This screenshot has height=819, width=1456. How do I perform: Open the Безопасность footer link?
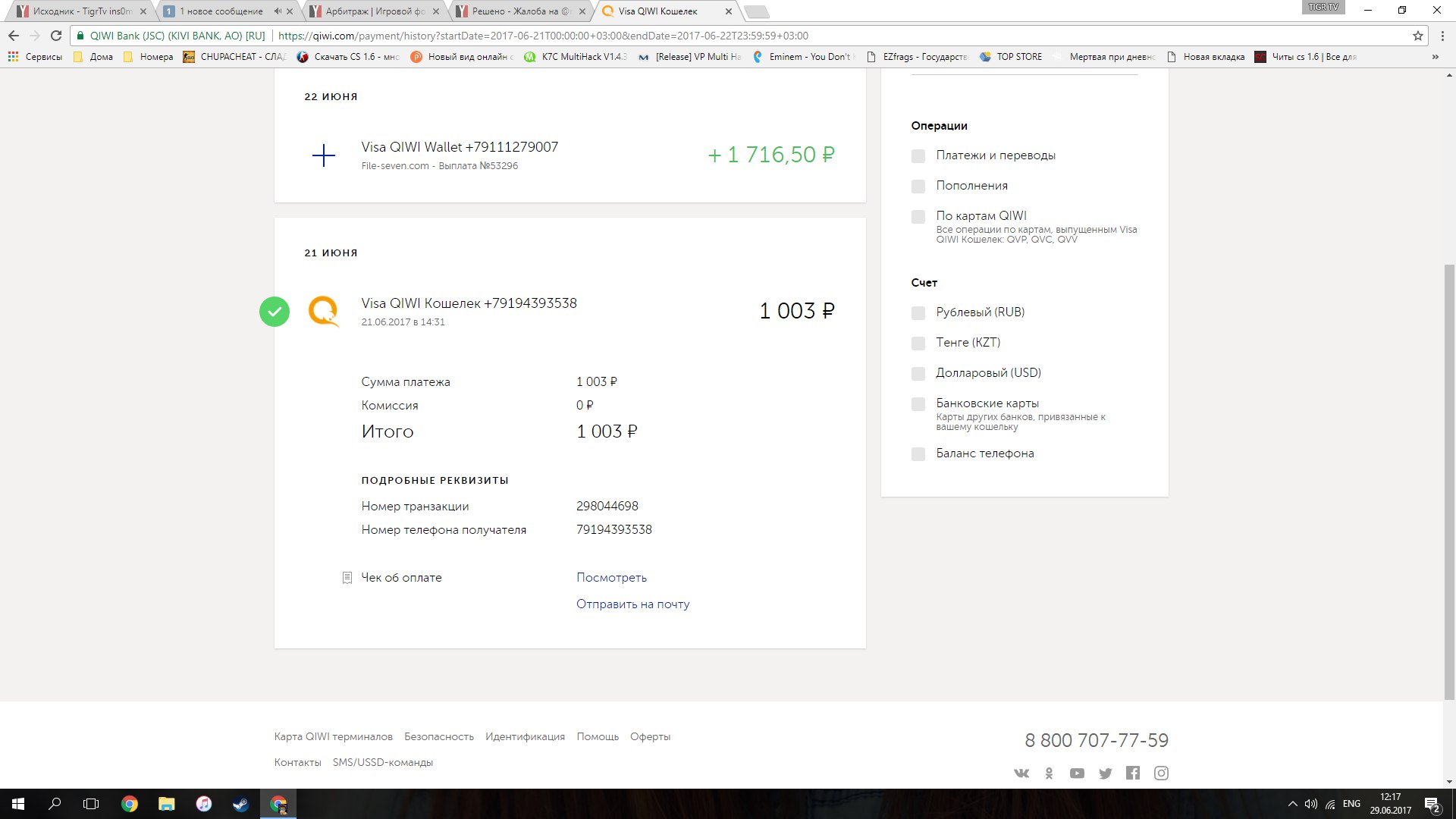coord(439,737)
